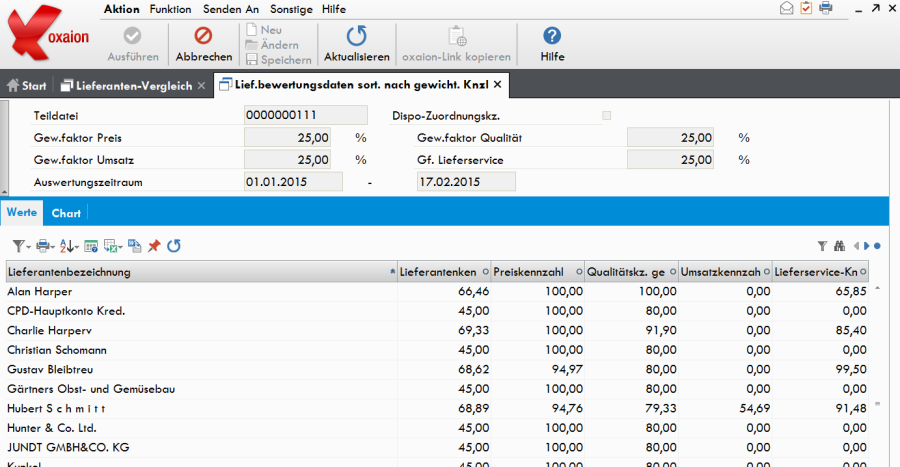900x467 pixels.
Task: Select the Alan Harper row
Action: (437, 291)
